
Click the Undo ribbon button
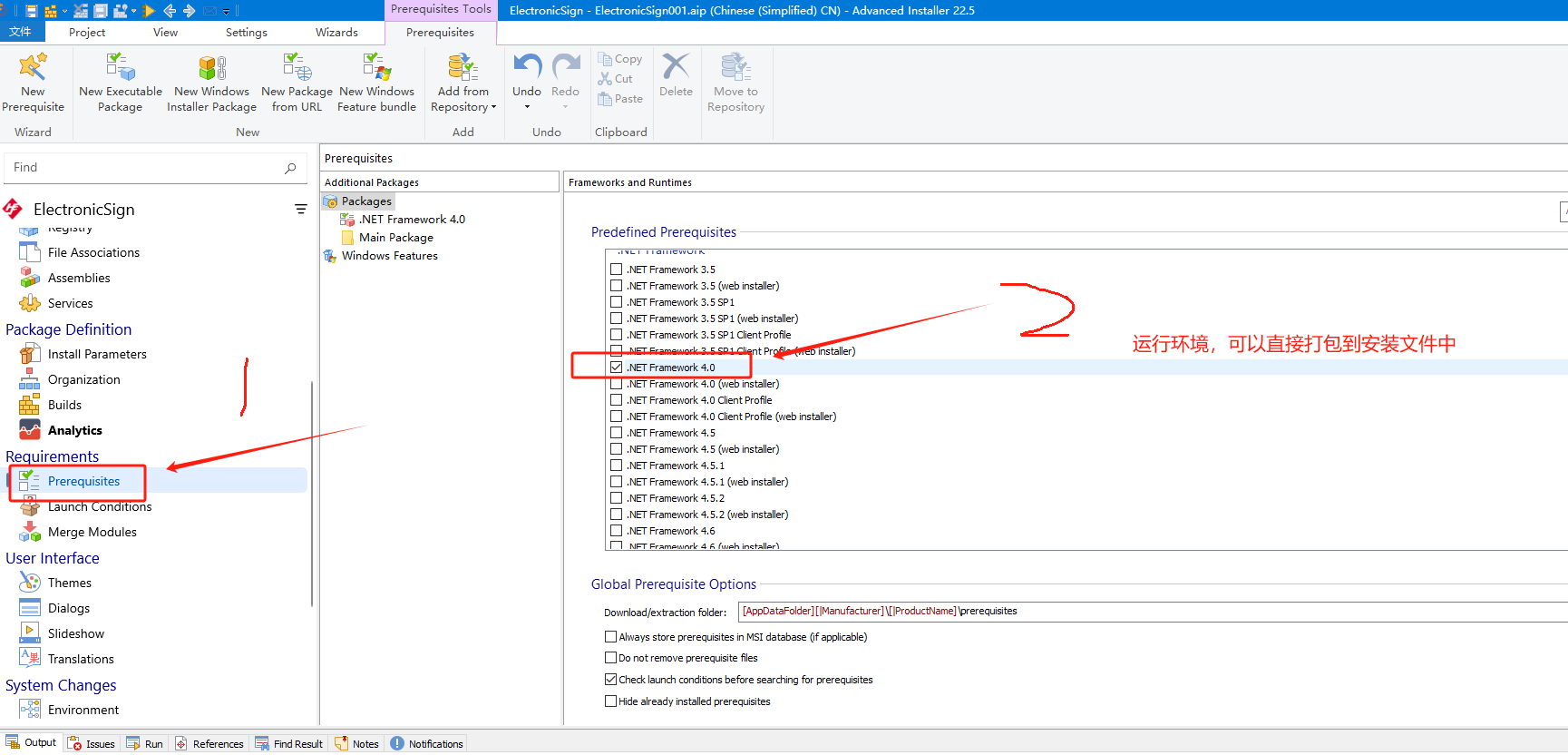527,74
